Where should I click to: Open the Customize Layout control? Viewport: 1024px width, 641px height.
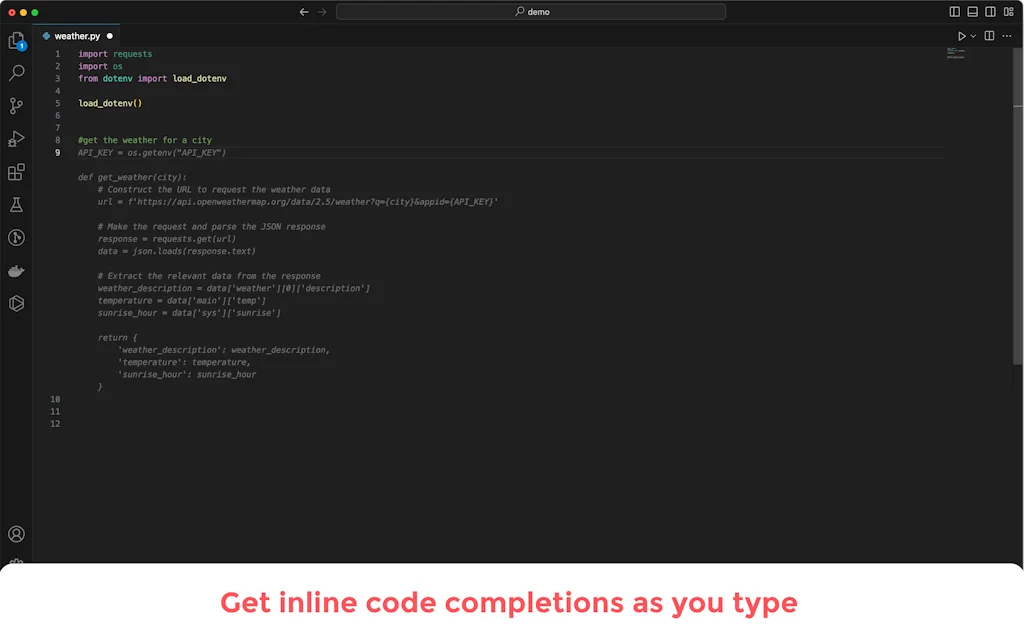1007,11
